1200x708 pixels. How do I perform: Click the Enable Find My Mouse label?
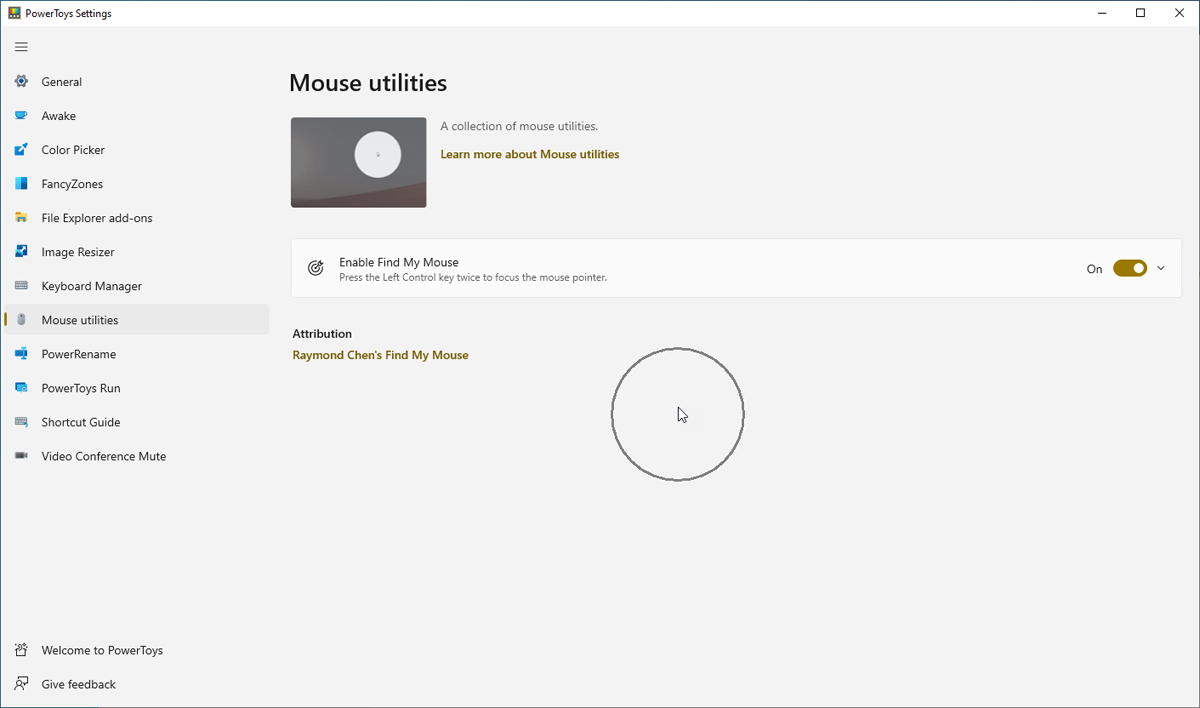pyautogui.click(x=399, y=262)
